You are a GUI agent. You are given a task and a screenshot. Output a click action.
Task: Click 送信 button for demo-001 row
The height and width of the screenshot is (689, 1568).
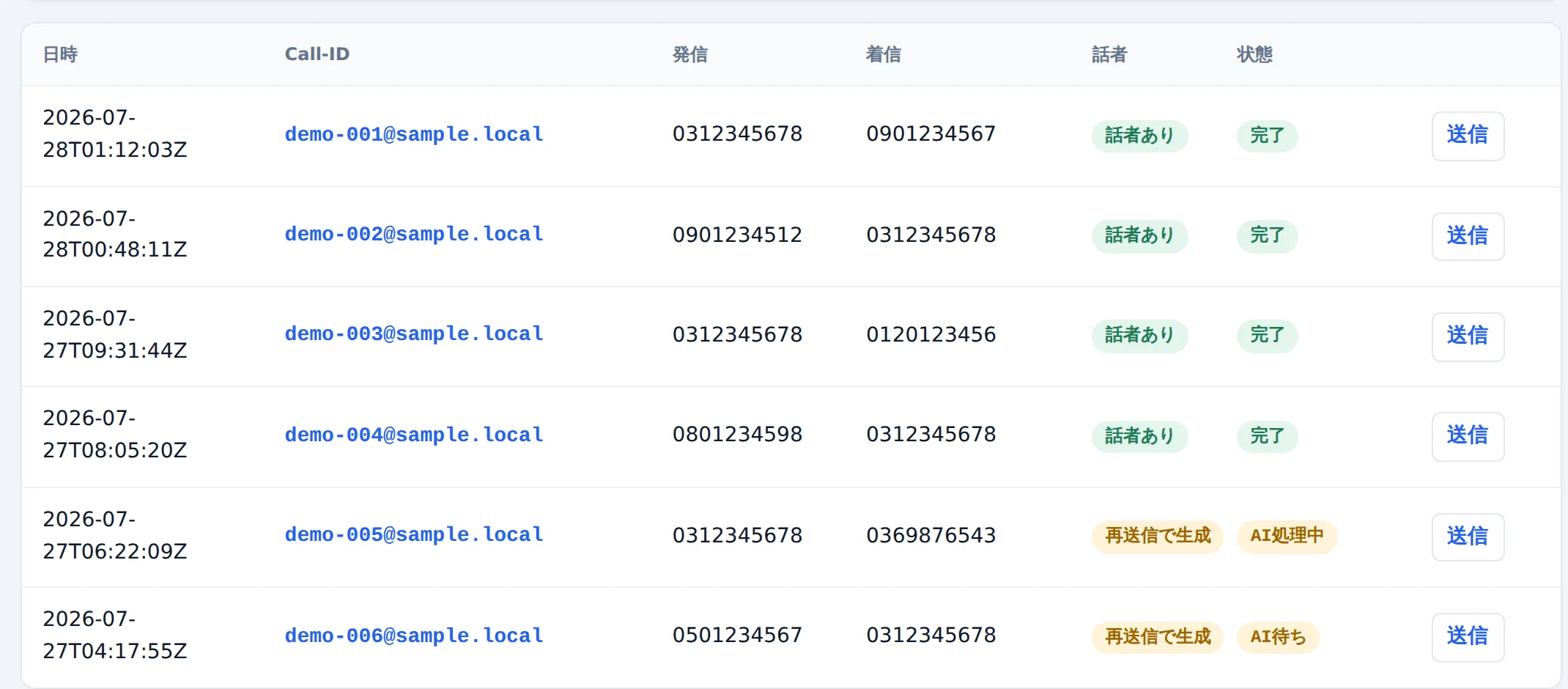[1468, 136]
